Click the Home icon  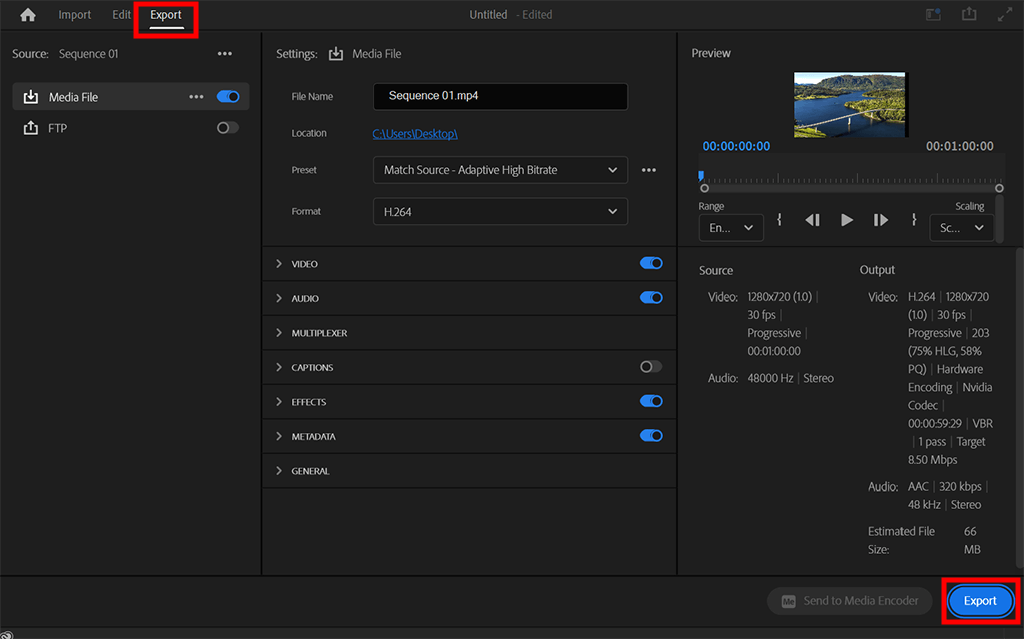coord(26,14)
